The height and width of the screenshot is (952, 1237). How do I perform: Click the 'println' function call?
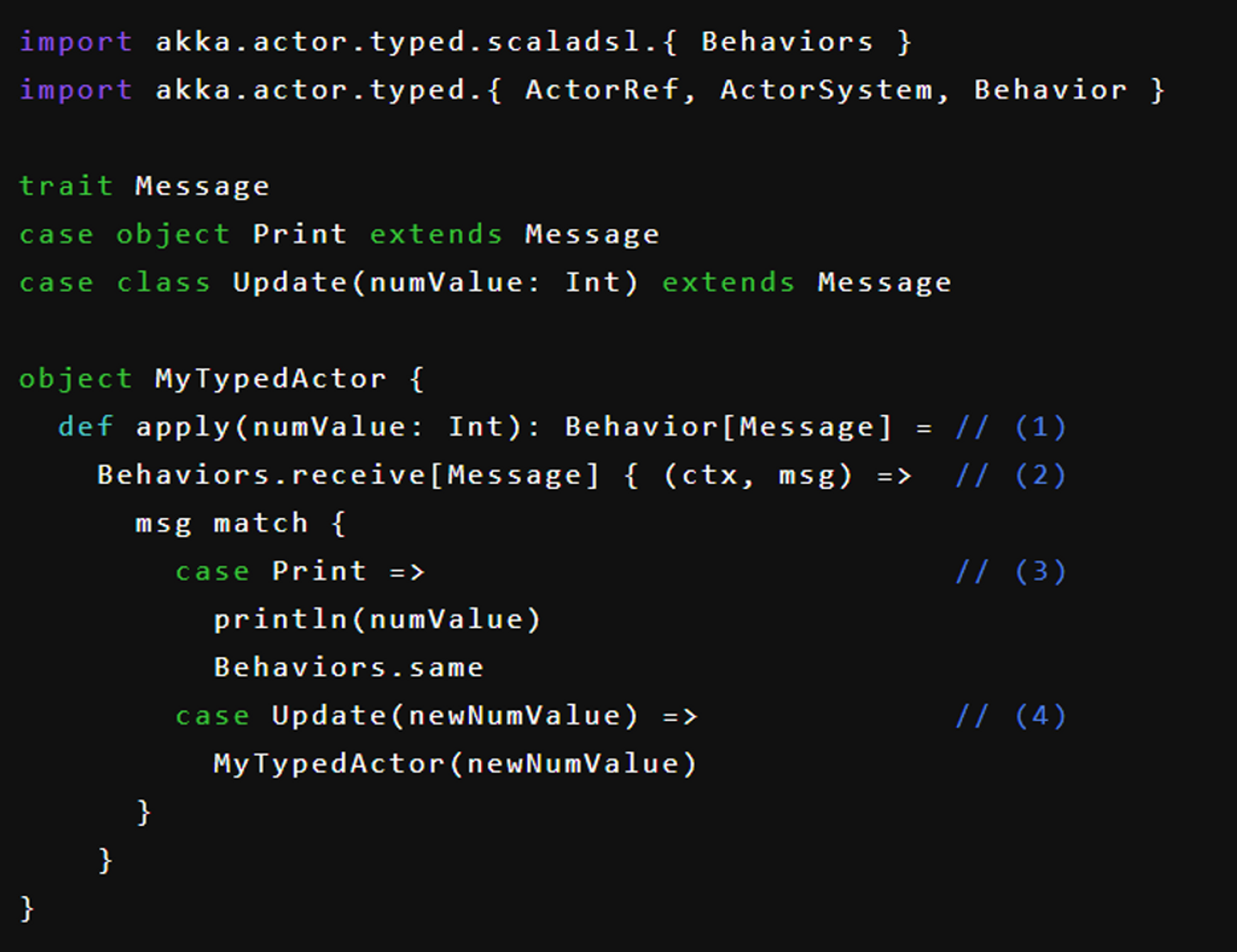click(x=280, y=619)
